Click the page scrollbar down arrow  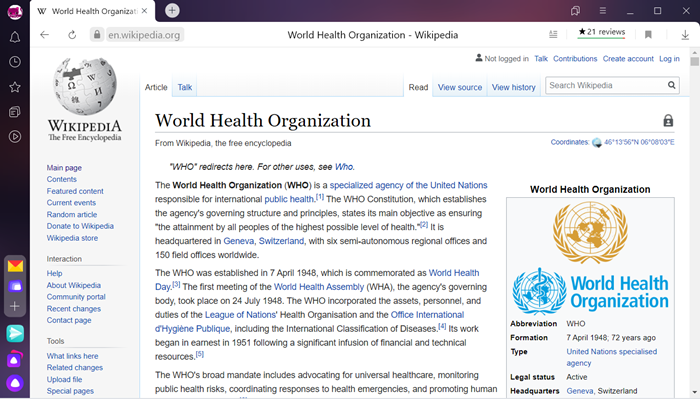tap(695, 391)
